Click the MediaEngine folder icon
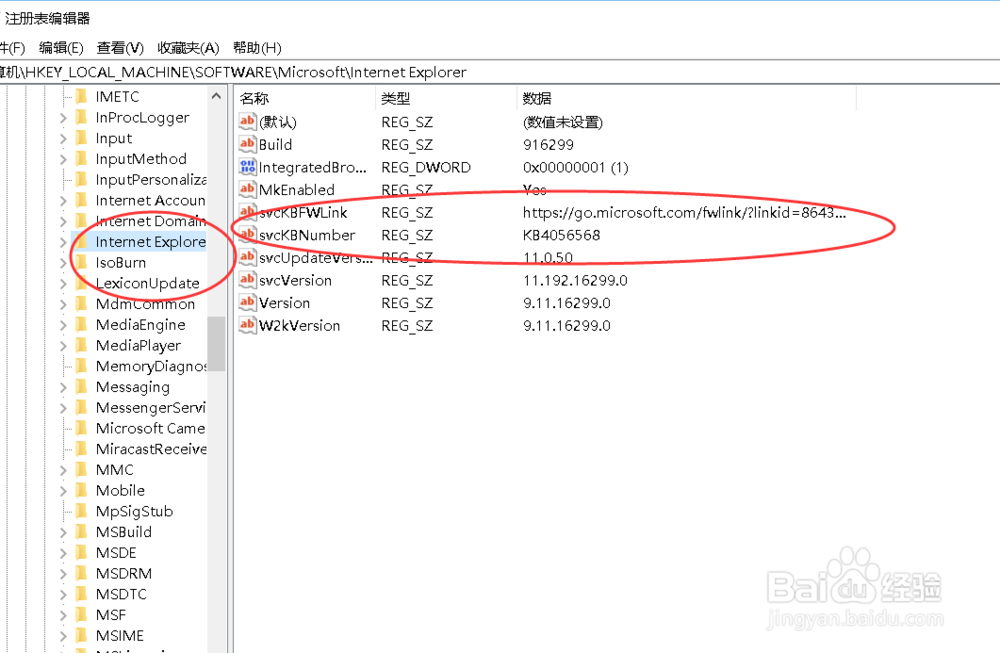This screenshot has height=653, width=1000. click(81, 325)
